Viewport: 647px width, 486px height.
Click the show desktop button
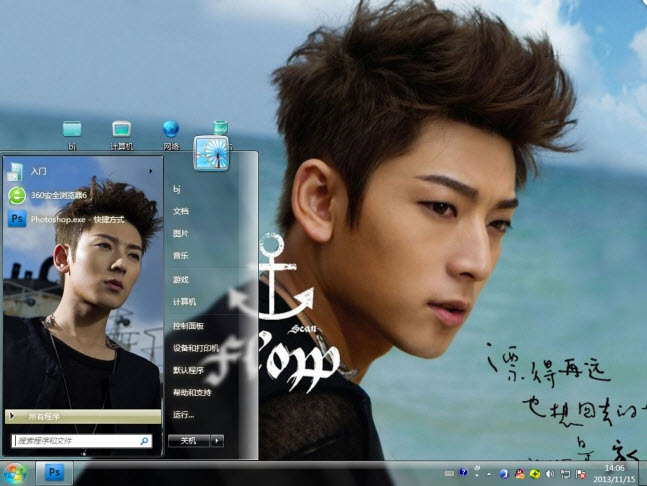pos(642,474)
